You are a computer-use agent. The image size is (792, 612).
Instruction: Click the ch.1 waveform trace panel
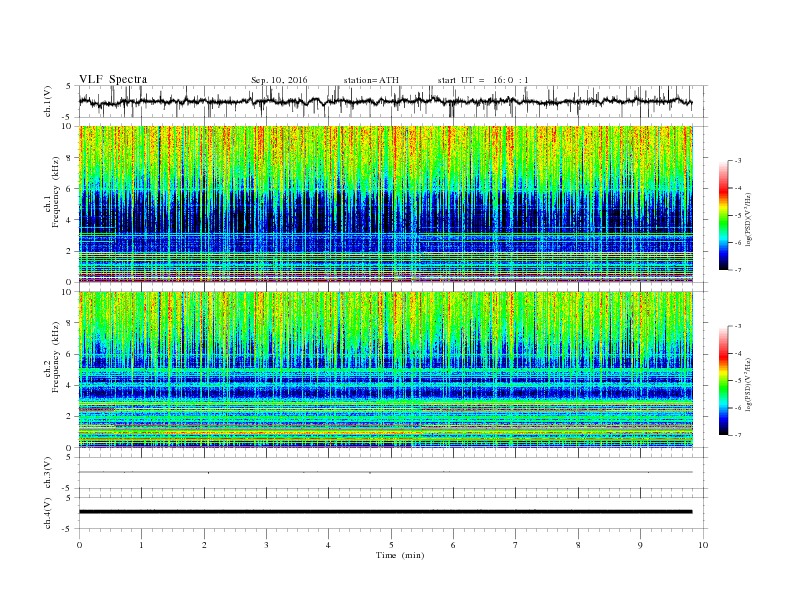coord(393,101)
